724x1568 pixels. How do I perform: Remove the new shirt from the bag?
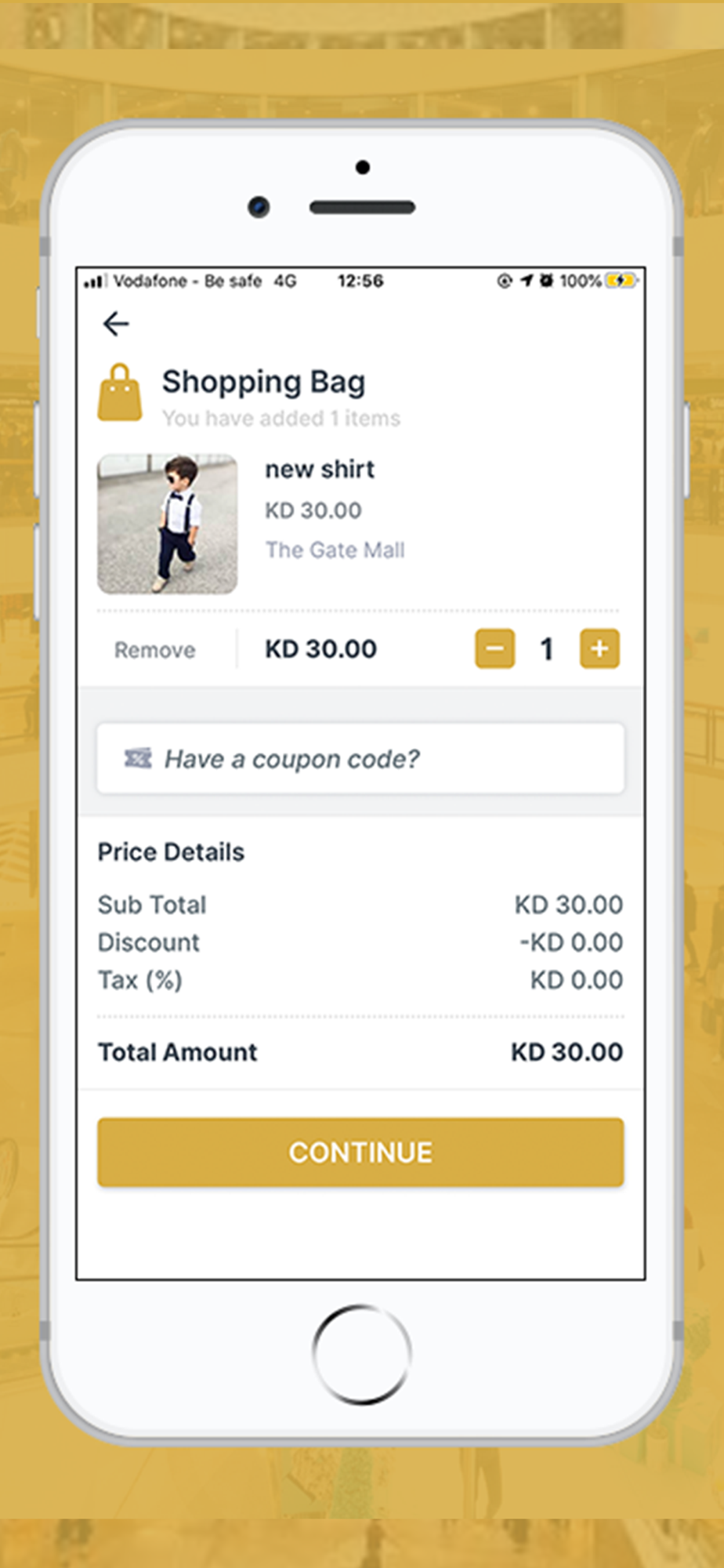(x=155, y=650)
